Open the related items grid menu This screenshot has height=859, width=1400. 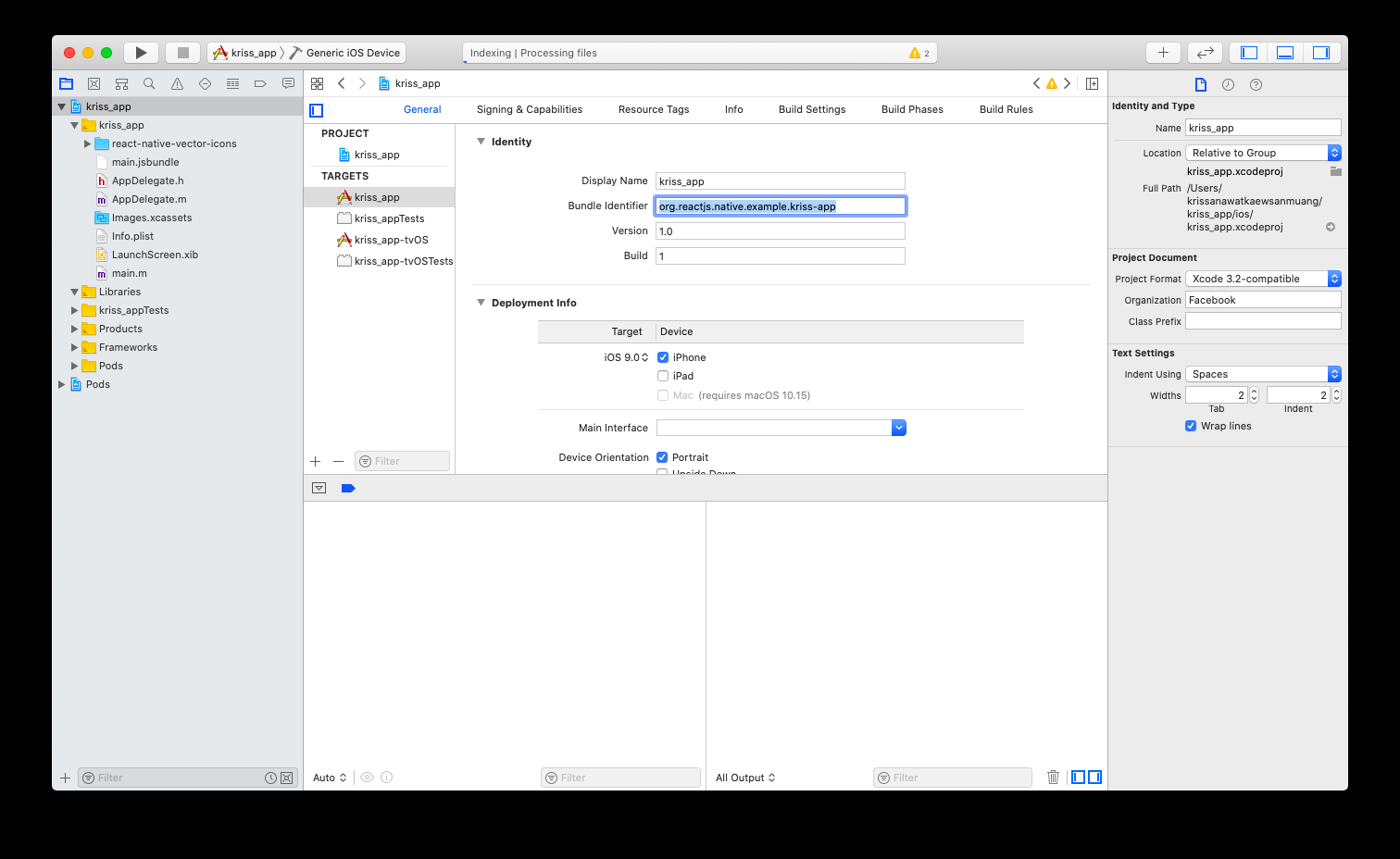tap(317, 83)
